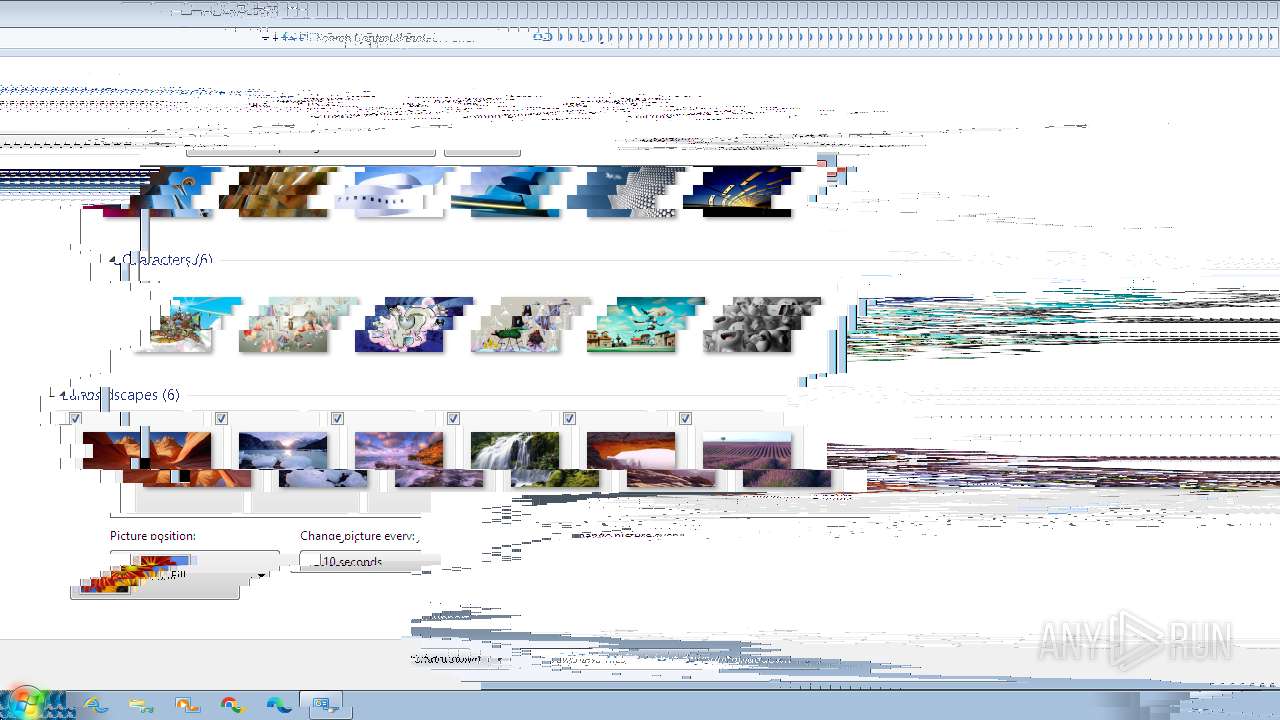This screenshot has width=1280, height=720.
Task: Select the active Control Panel taskbar button
Action: coord(324,705)
